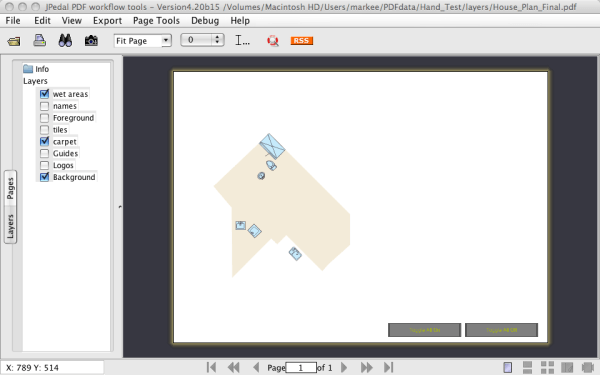
Task: Switch to the Pages side tab
Action: point(10,188)
